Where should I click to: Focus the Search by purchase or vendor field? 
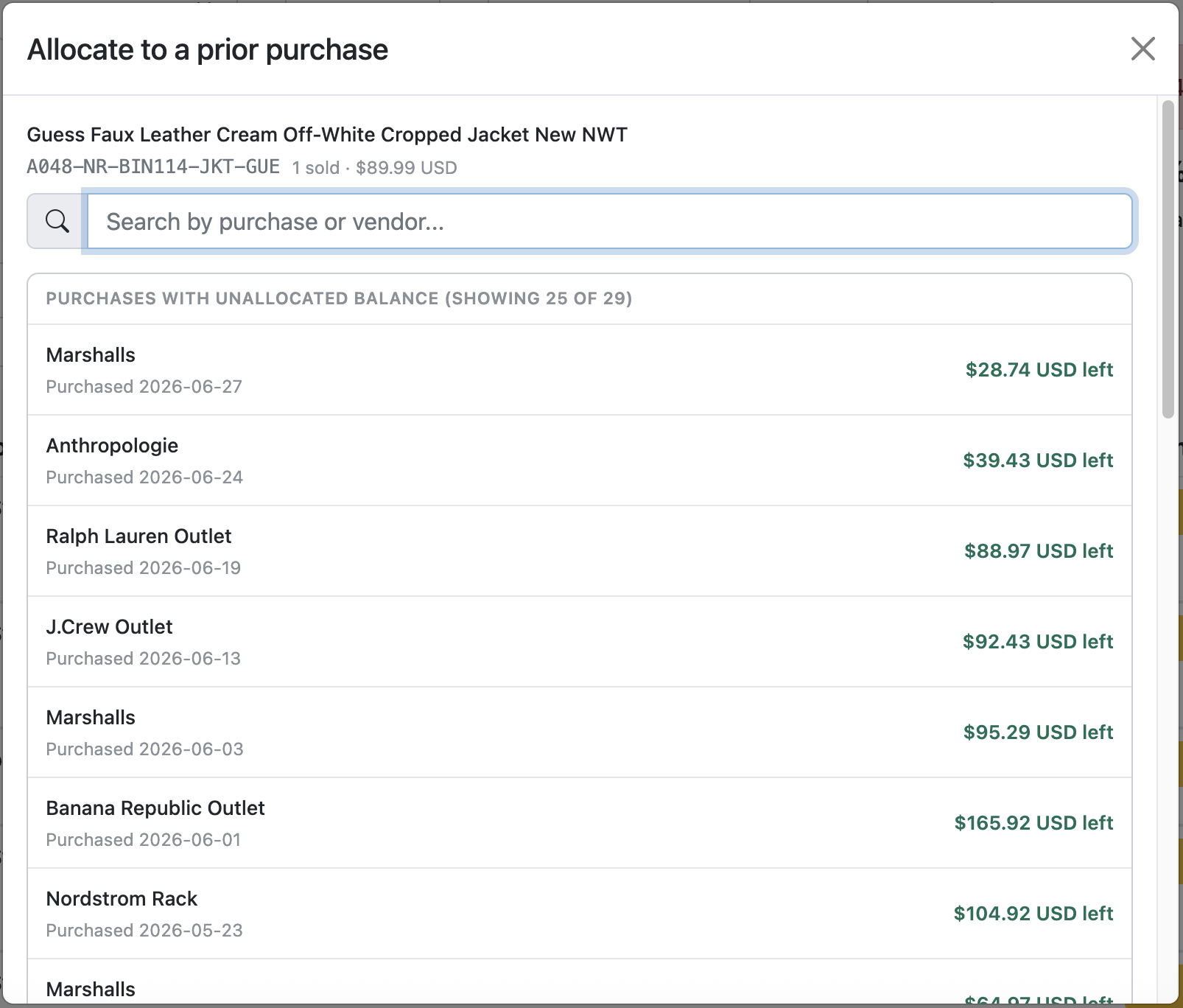tap(610, 221)
